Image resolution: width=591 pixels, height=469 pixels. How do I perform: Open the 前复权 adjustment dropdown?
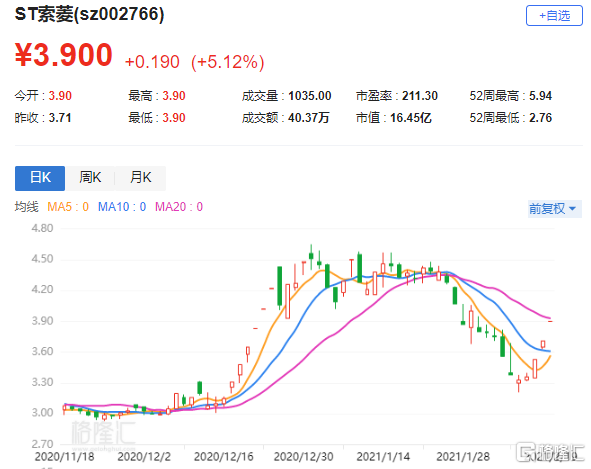click(x=554, y=208)
